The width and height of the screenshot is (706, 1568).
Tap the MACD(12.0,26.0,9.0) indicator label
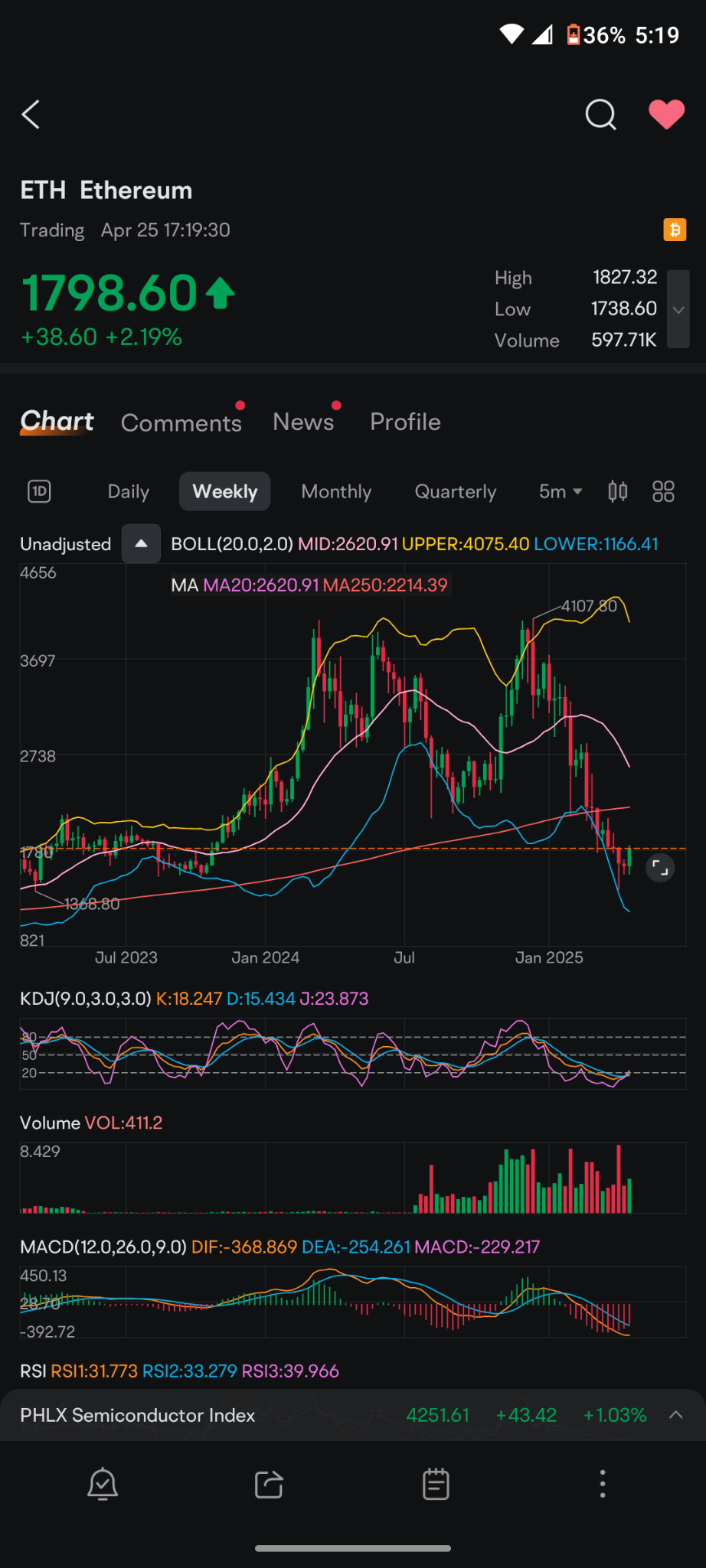click(103, 1247)
